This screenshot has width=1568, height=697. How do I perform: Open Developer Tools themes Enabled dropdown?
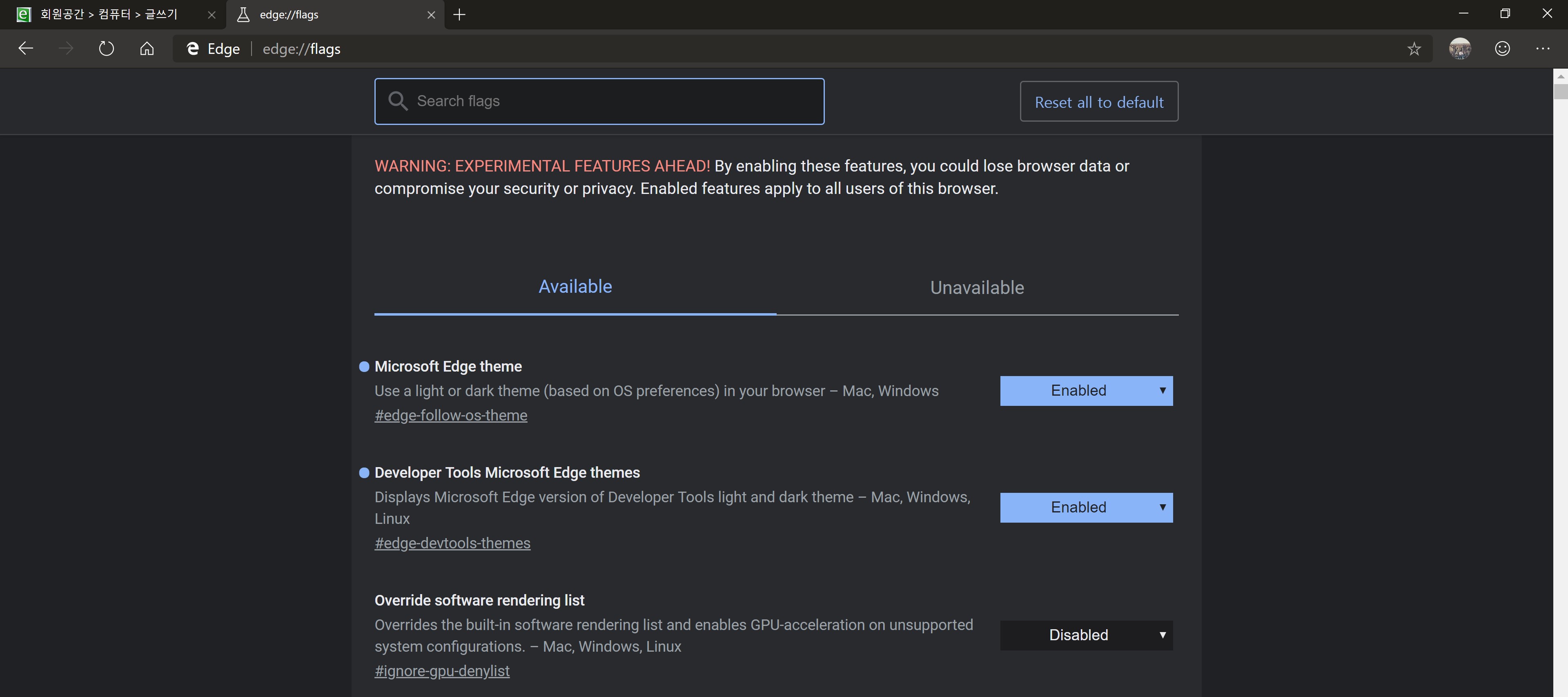pyautogui.click(x=1086, y=508)
